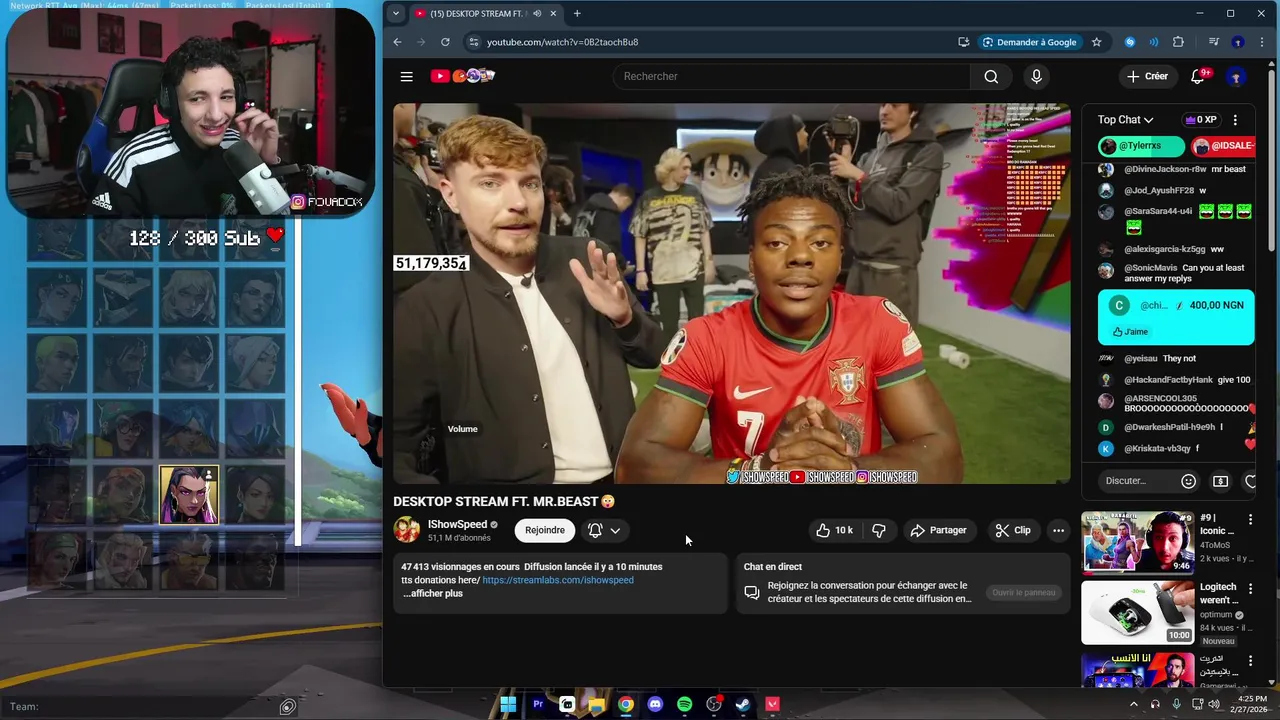
Task: Click the Partager button
Action: [x=938, y=530]
